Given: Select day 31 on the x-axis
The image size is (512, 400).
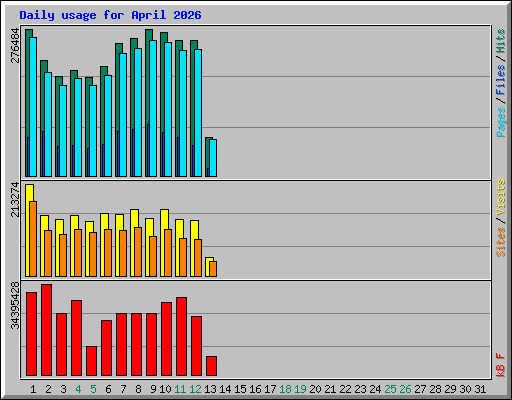Looking at the screenshot, I should point(480,389).
